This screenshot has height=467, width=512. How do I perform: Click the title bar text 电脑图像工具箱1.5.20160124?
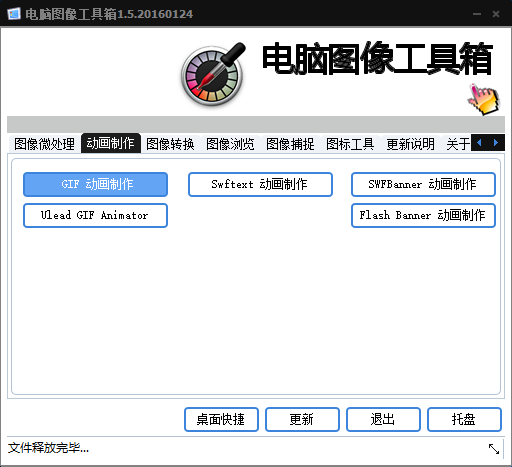[x=109, y=14]
